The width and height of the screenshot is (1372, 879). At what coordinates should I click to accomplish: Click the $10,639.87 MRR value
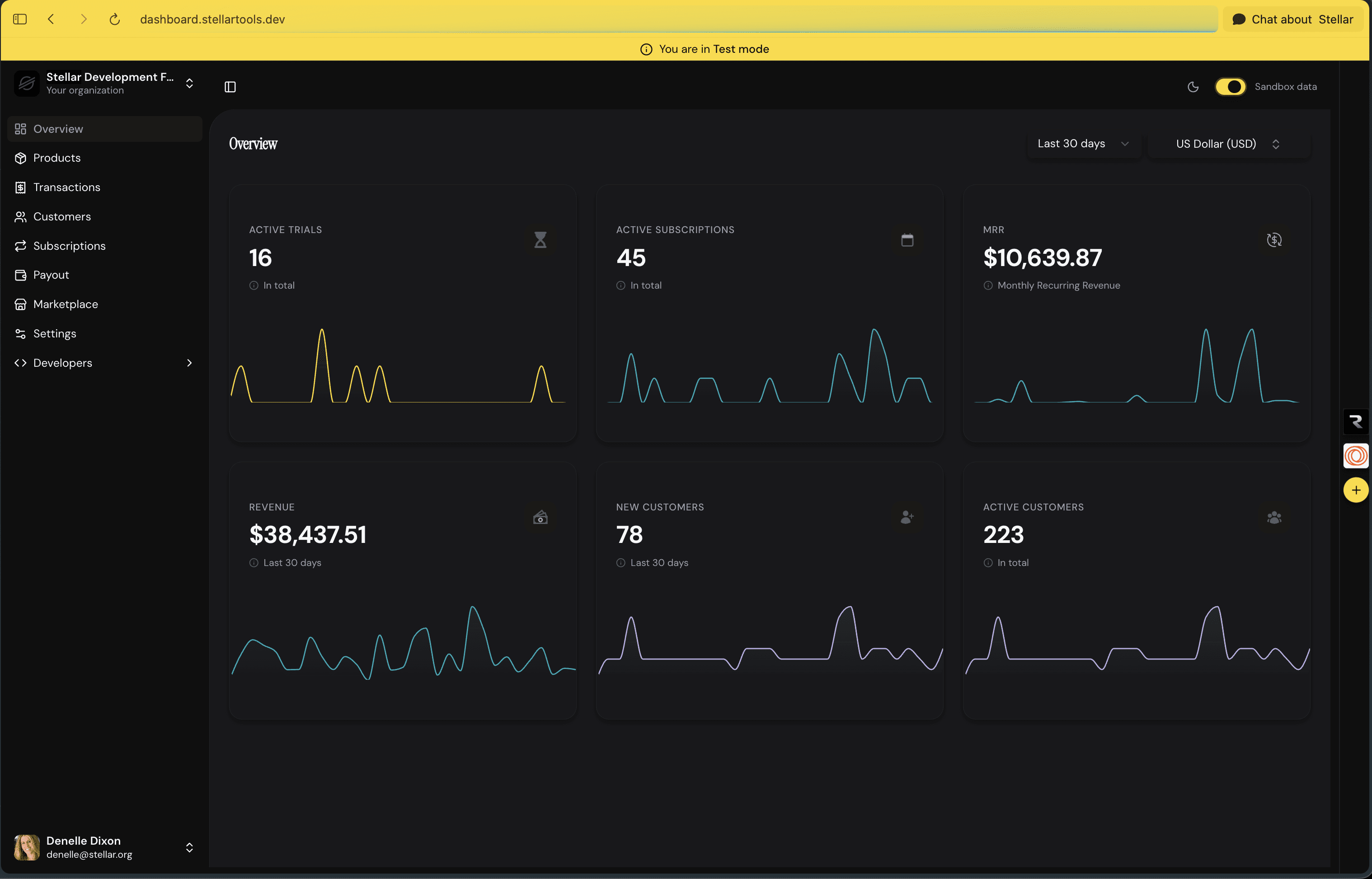[1043, 257]
